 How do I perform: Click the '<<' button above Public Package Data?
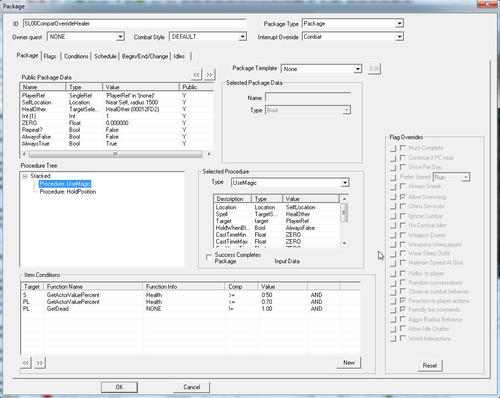[197, 75]
